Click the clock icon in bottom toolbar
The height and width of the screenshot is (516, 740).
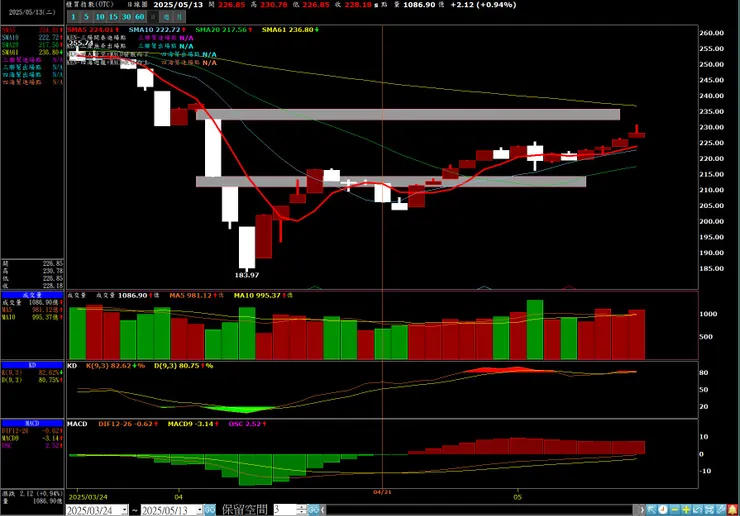663,510
